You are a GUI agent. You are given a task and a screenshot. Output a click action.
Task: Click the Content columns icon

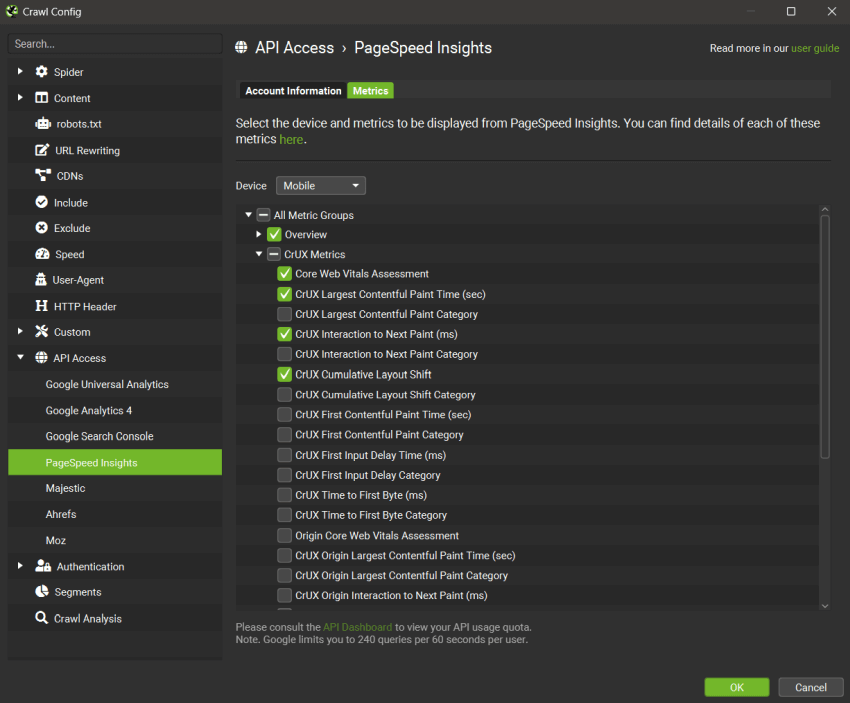point(41,98)
